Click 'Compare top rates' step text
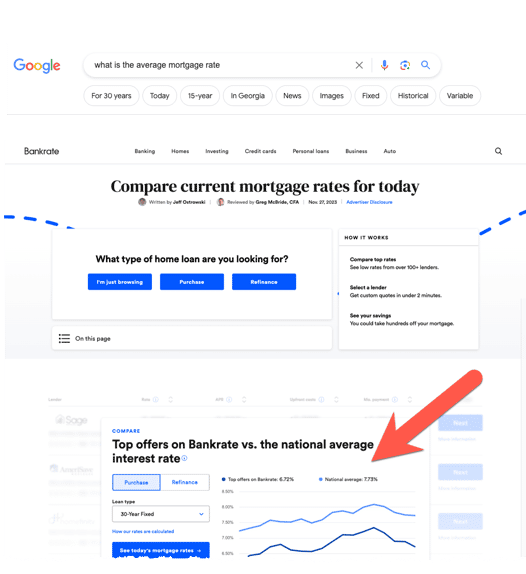The width and height of the screenshot is (526, 574). (x=373, y=259)
